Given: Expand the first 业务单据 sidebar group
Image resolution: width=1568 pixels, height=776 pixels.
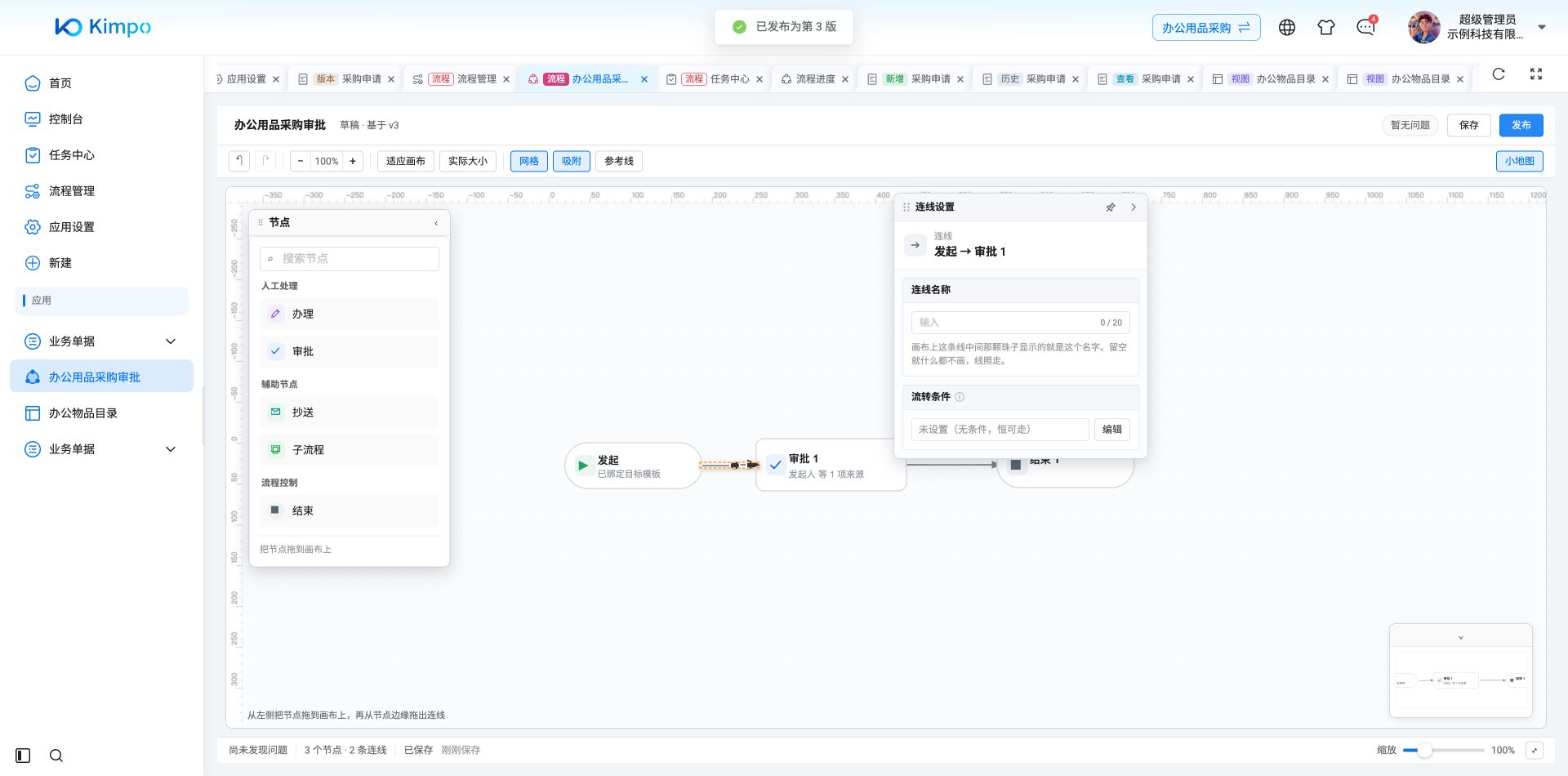Looking at the screenshot, I should click(171, 341).
